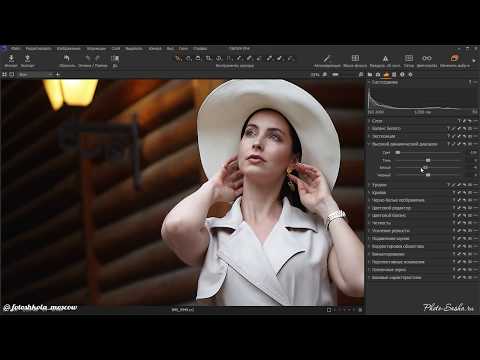Select the Keystone cursor tool

(x=229, y=59)
